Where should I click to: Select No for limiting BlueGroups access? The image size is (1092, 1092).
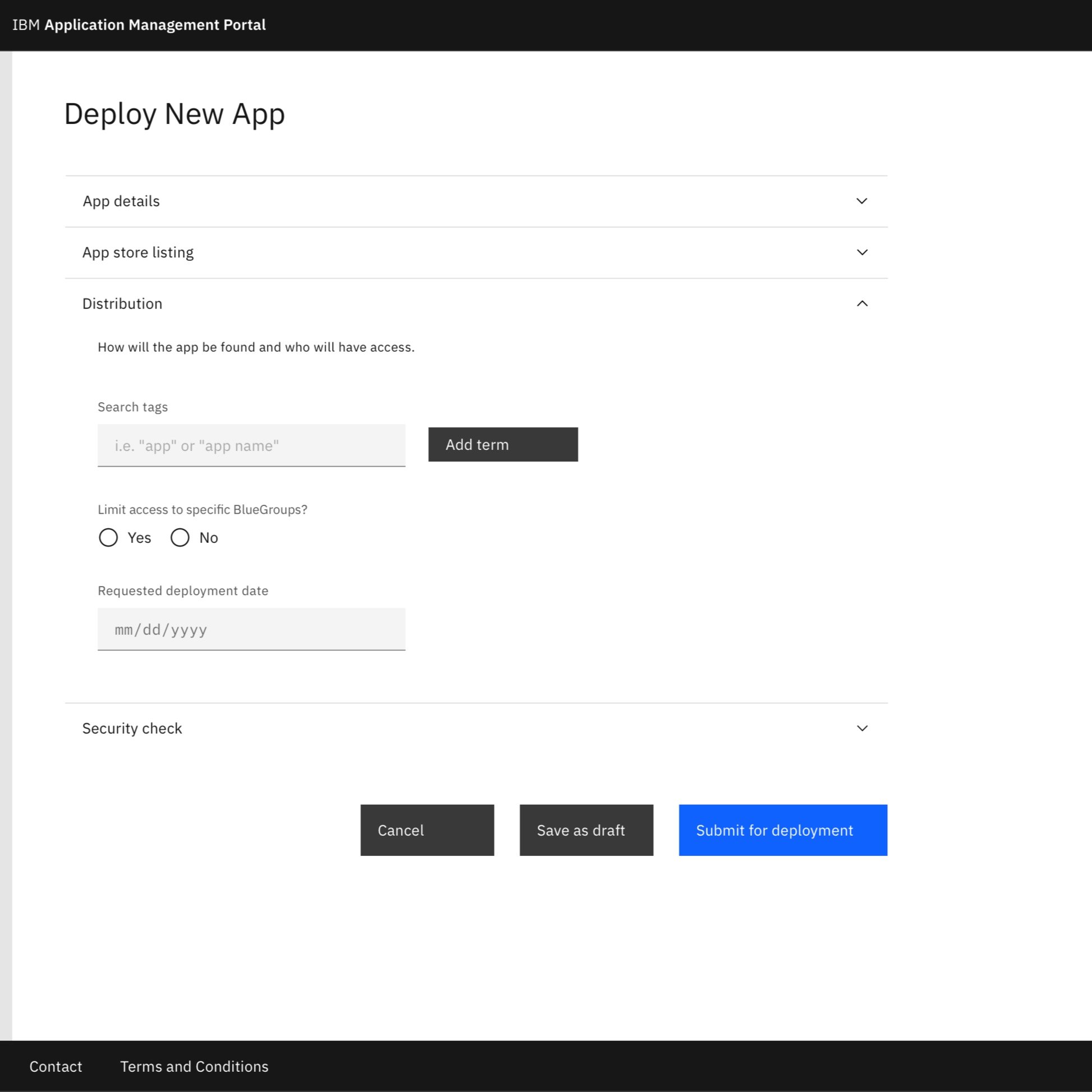pos(179,537)
